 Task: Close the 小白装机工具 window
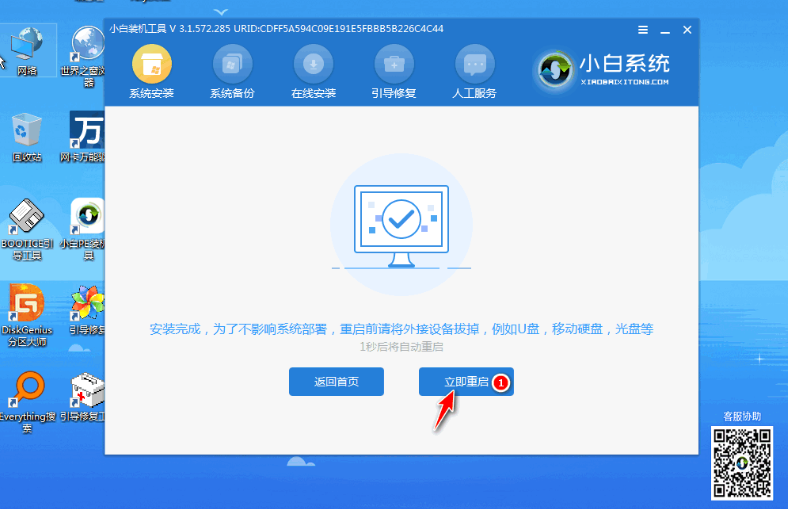click(x=687, y=30)
